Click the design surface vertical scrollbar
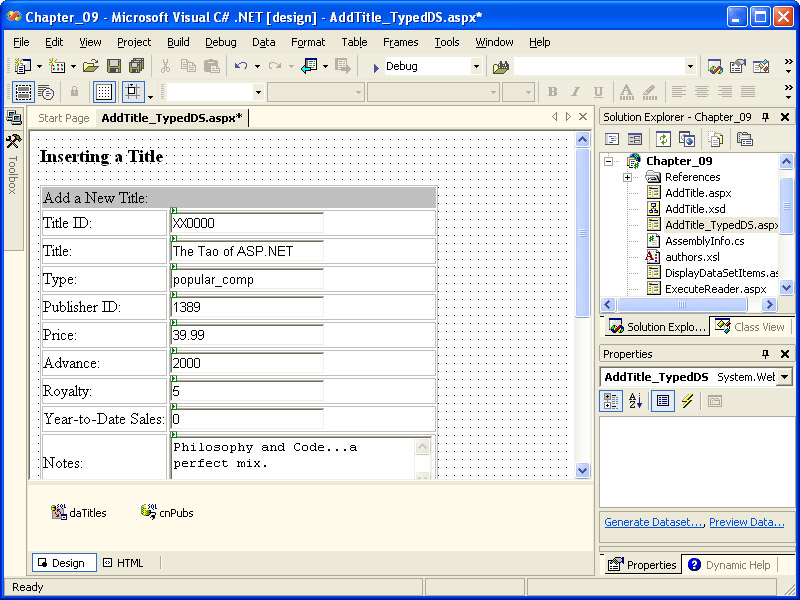800x600 pixels. pos(583,300)
